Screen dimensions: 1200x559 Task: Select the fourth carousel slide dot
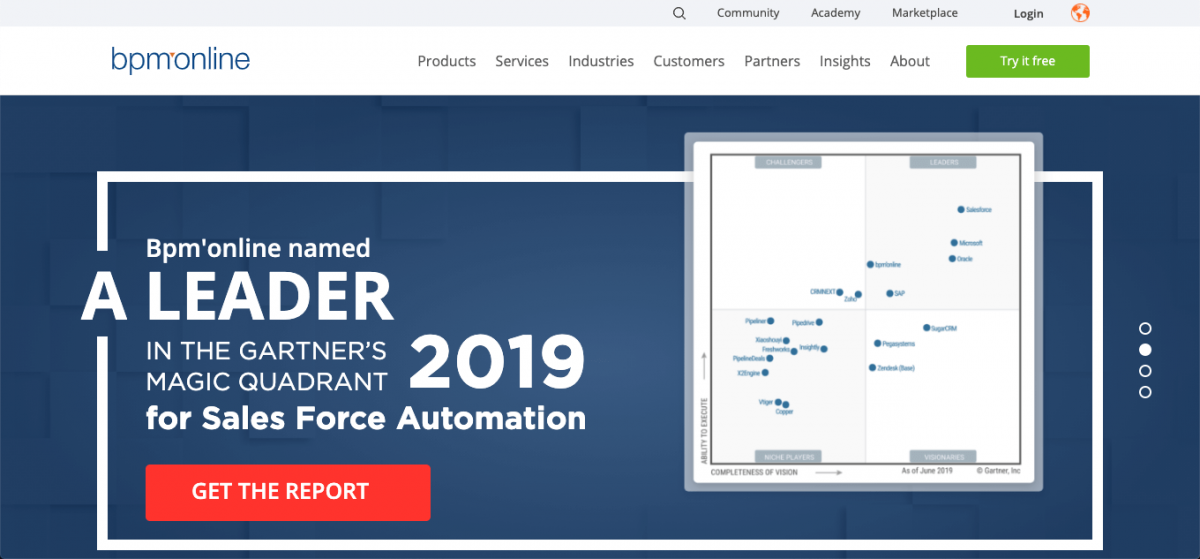click(x=1145, y=392)
